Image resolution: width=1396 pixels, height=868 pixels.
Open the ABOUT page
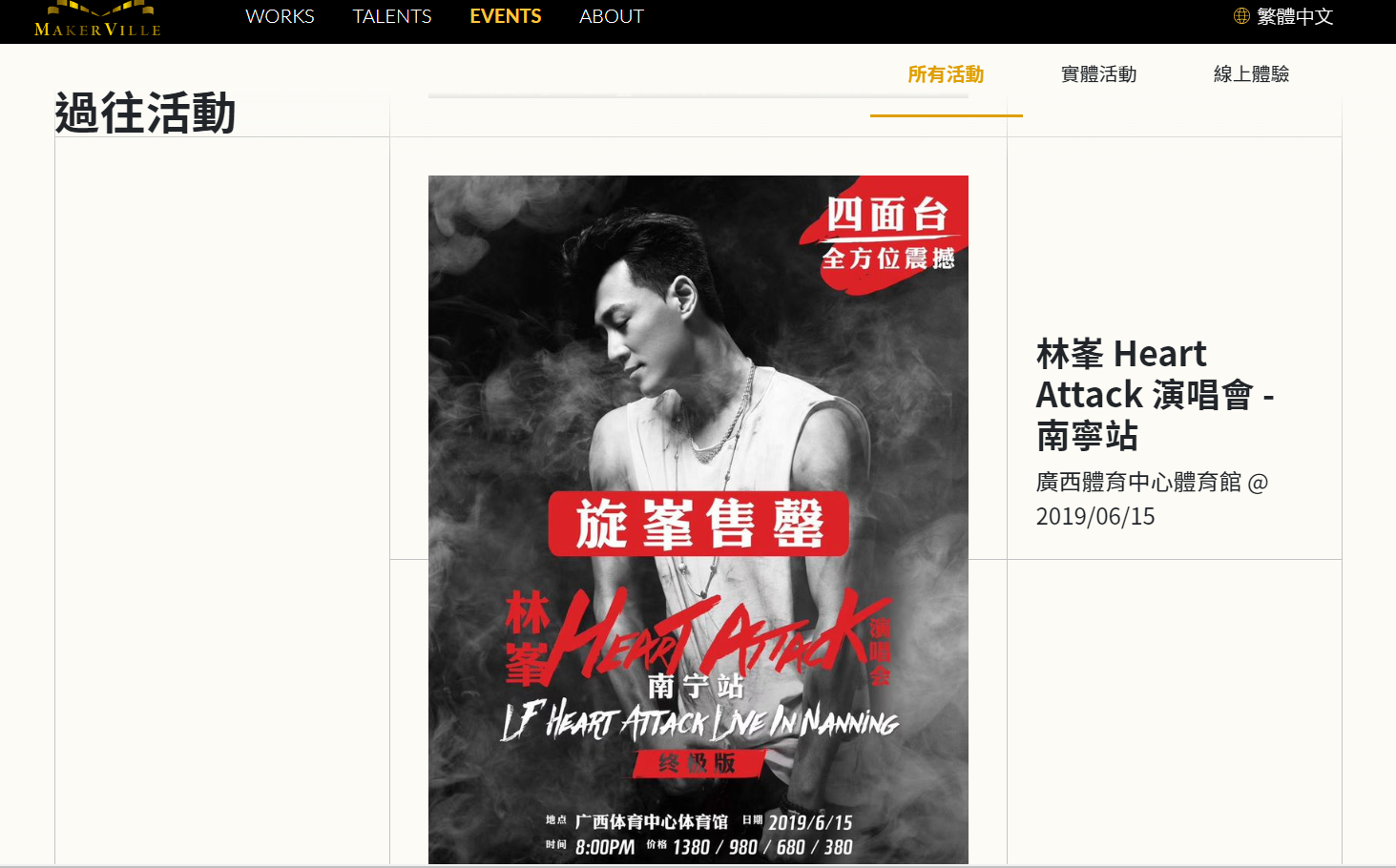pyautogui.click(x=612, y=16)
